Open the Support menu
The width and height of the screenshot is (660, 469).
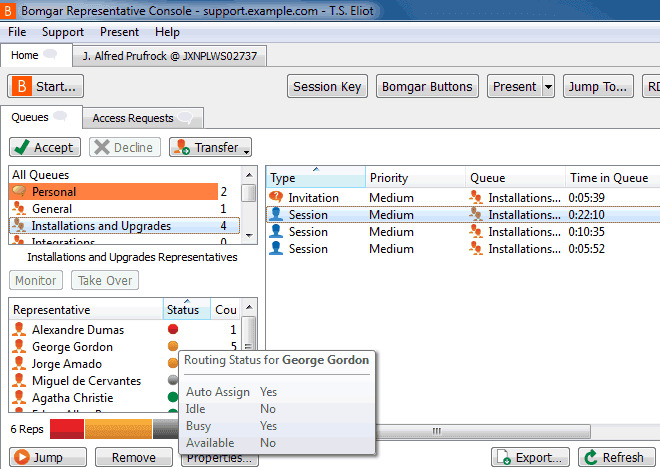[63, 32]
